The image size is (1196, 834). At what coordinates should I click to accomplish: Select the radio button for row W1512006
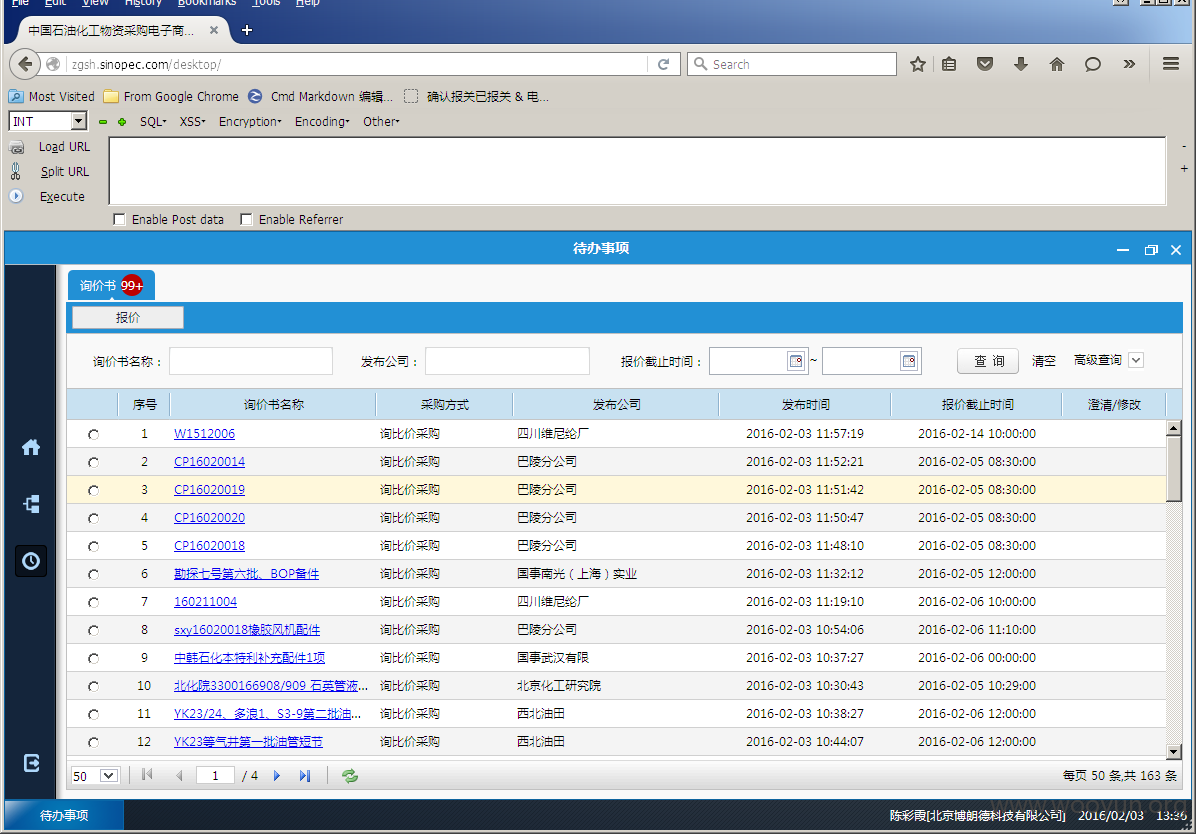coord(93,434)
